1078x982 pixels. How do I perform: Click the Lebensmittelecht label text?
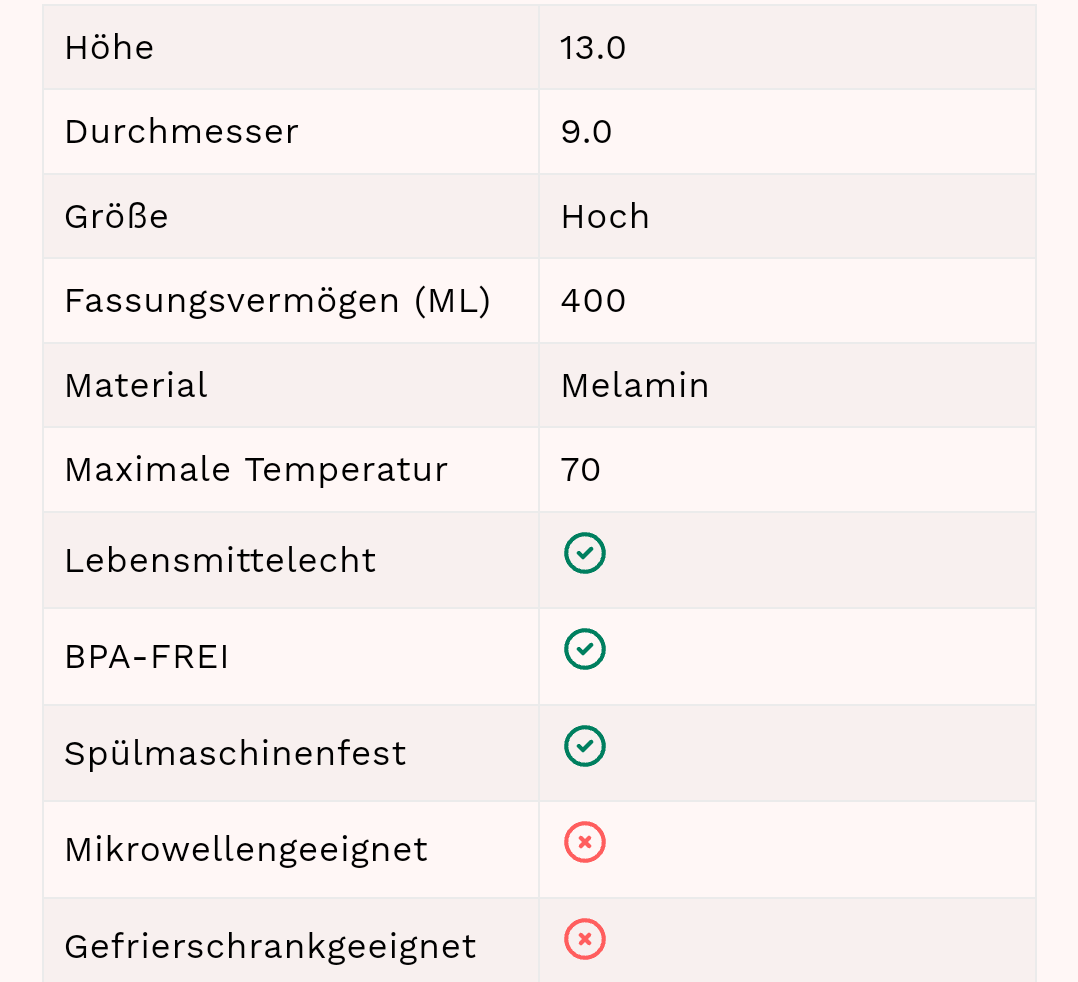click(x=220, y=561)
